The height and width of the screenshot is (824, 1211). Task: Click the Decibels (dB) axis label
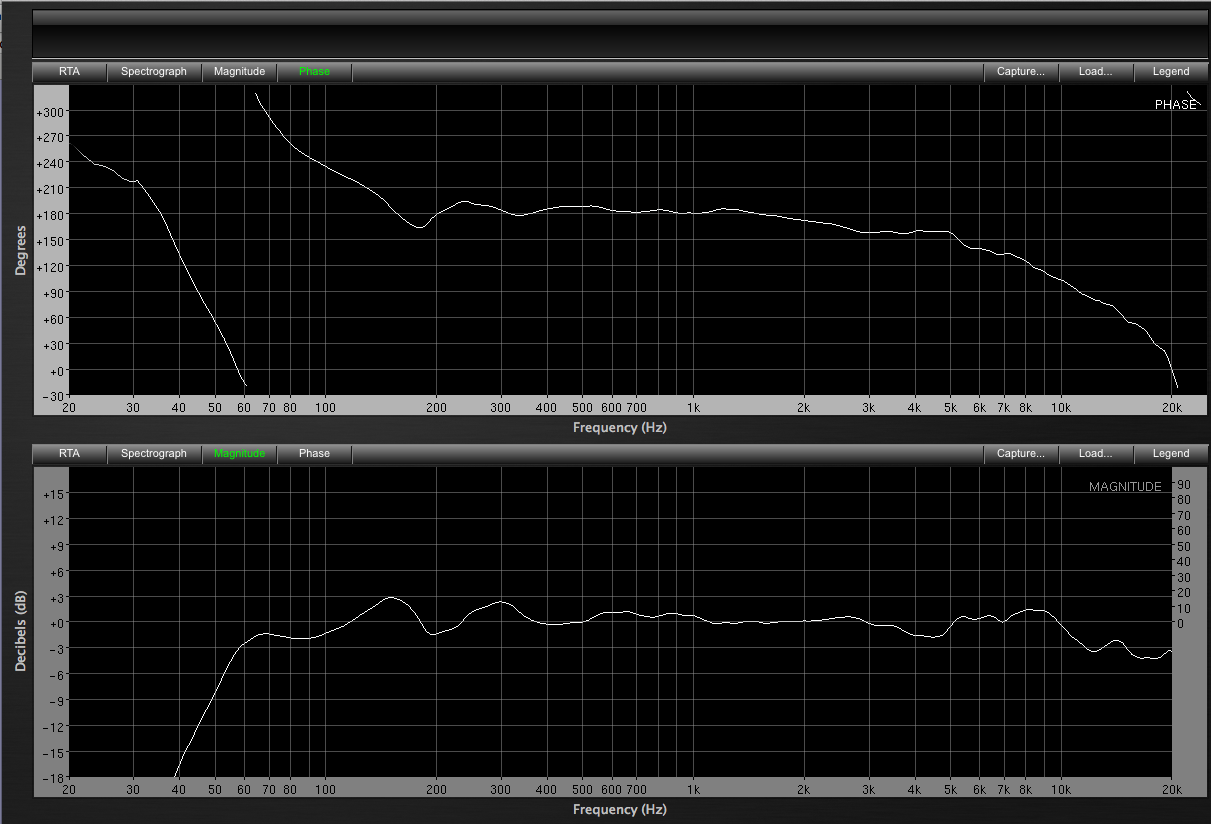coord(21,630)
